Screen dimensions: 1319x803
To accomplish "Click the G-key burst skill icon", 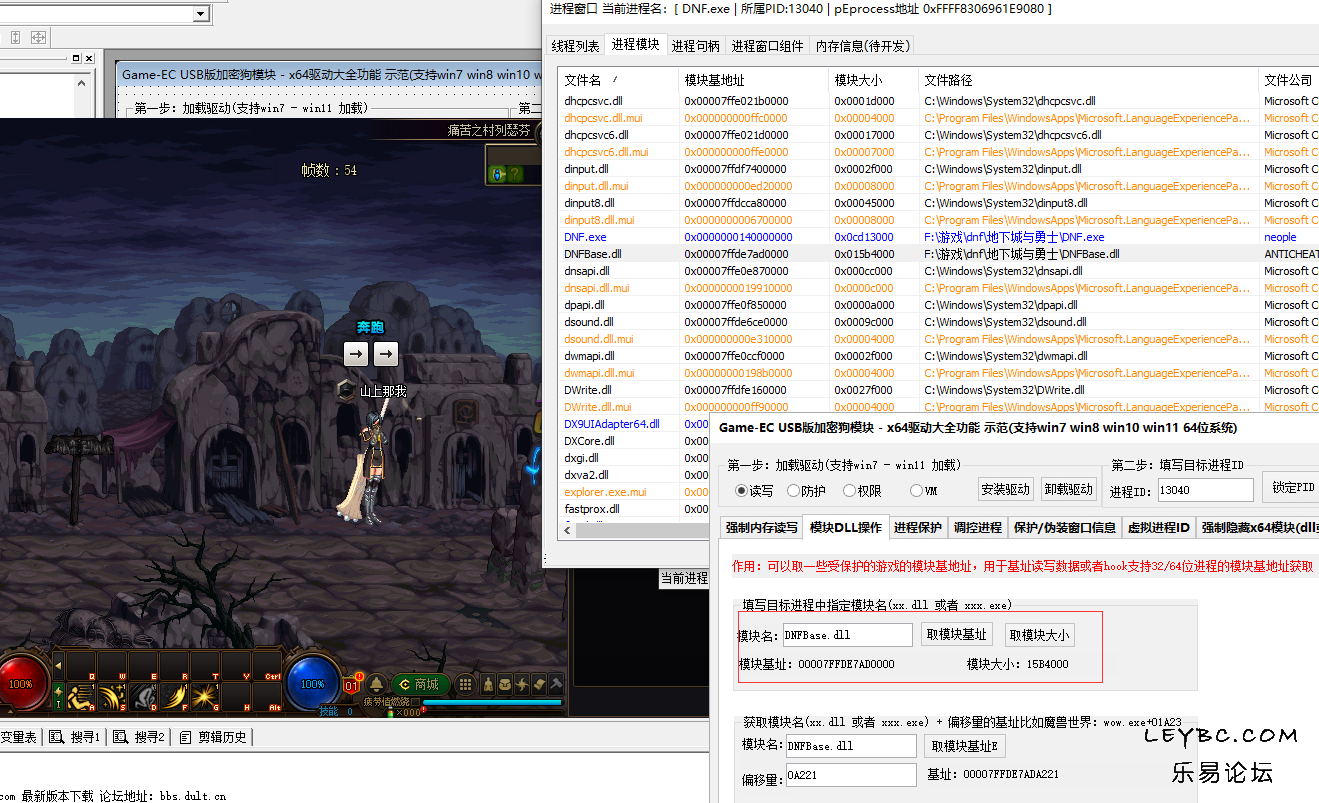I will click(205, 696).
